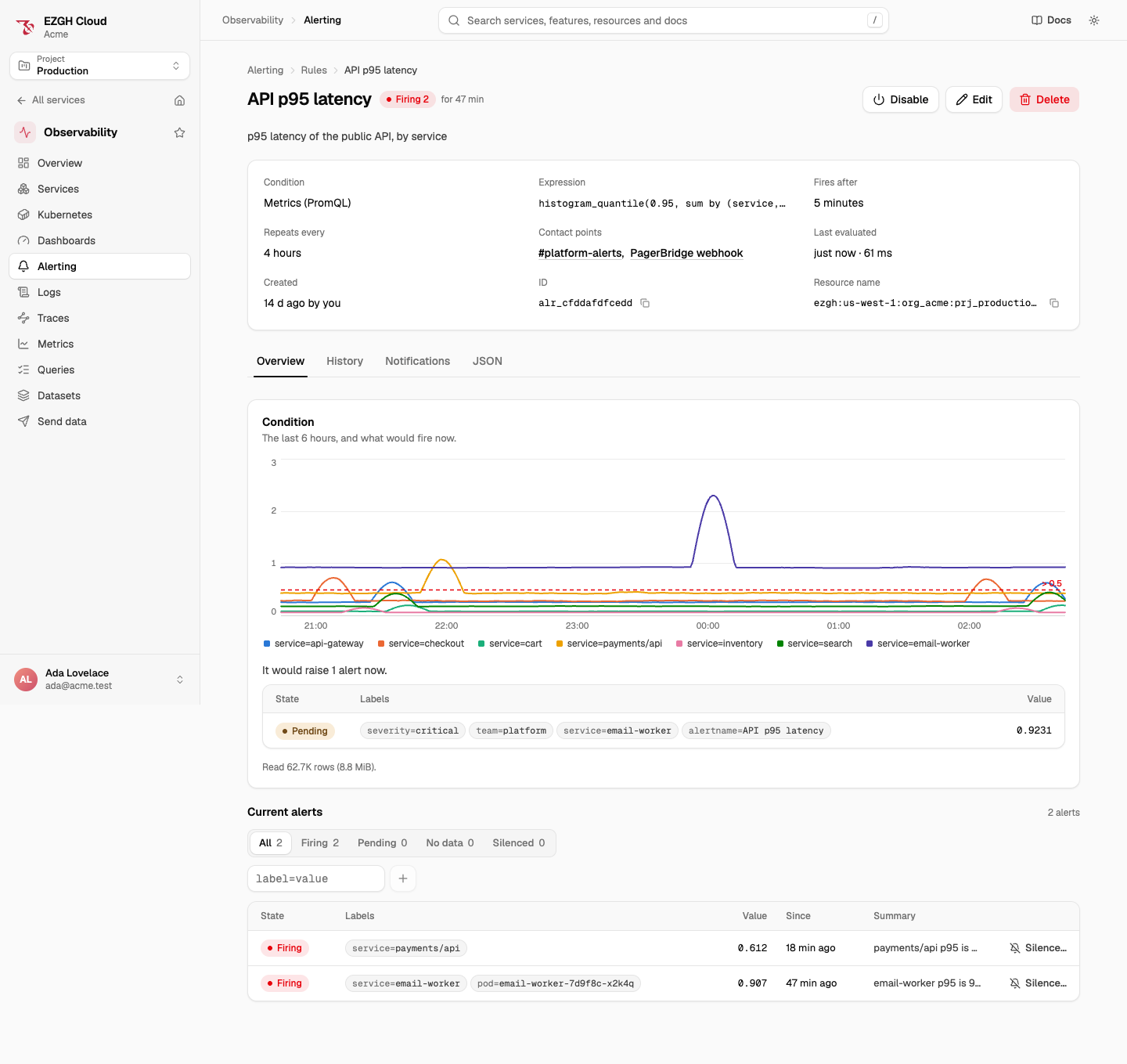Copy the alert rule ID
This screenshot has width=1127, height=1064.
click(x=645, y=303)
